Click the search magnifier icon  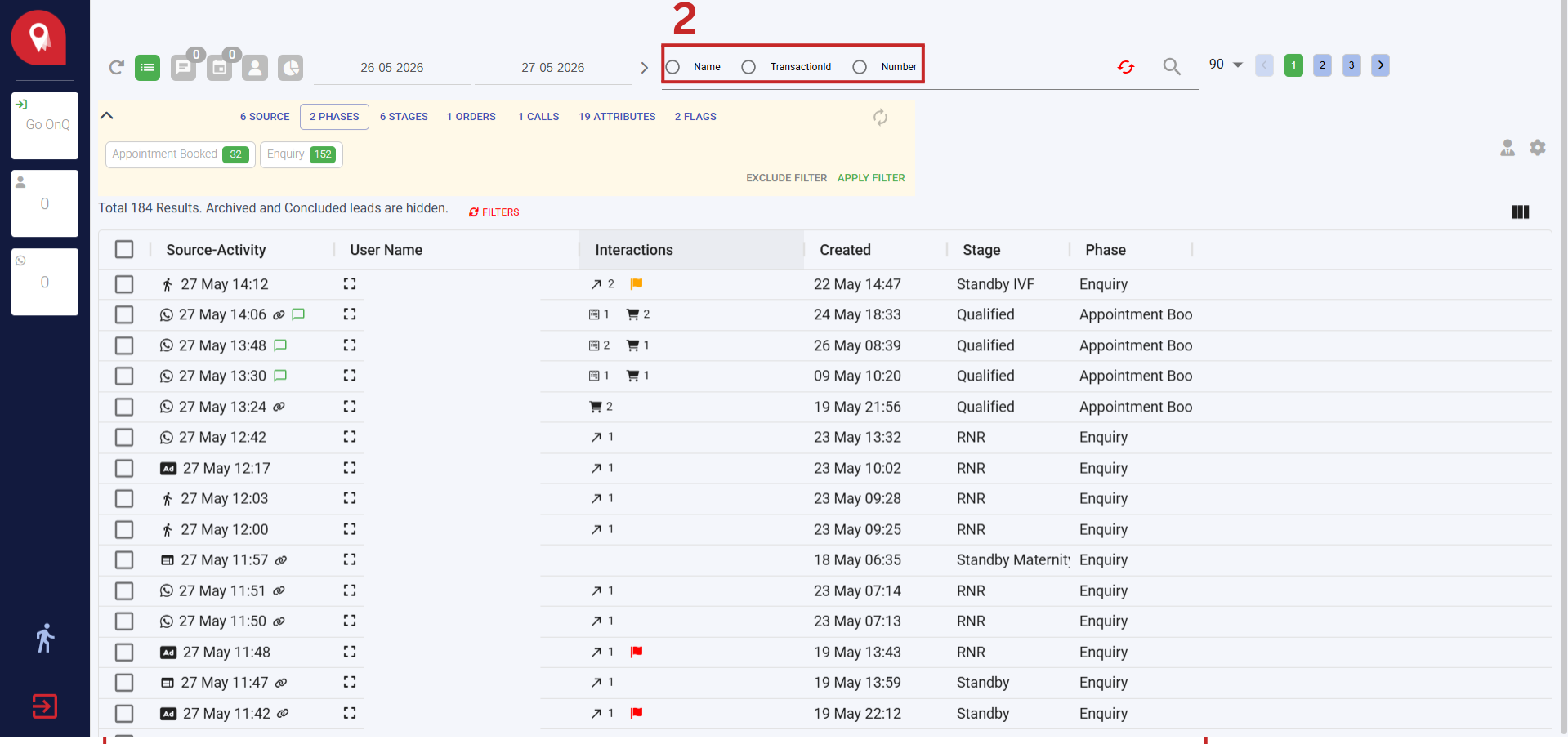coord(1172,66)
